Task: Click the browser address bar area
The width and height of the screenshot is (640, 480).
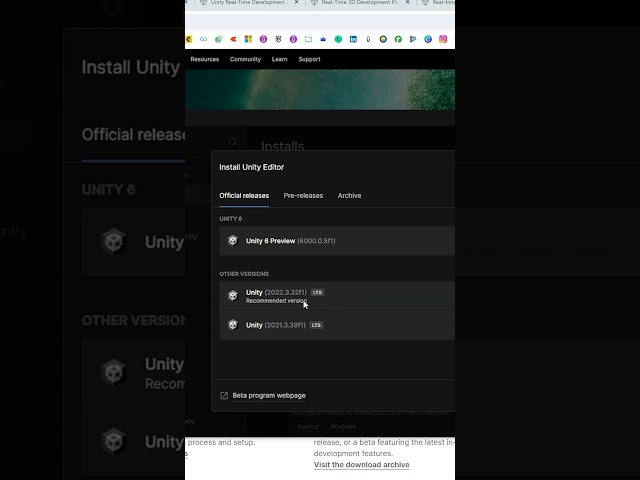Action: click(320, 21)
